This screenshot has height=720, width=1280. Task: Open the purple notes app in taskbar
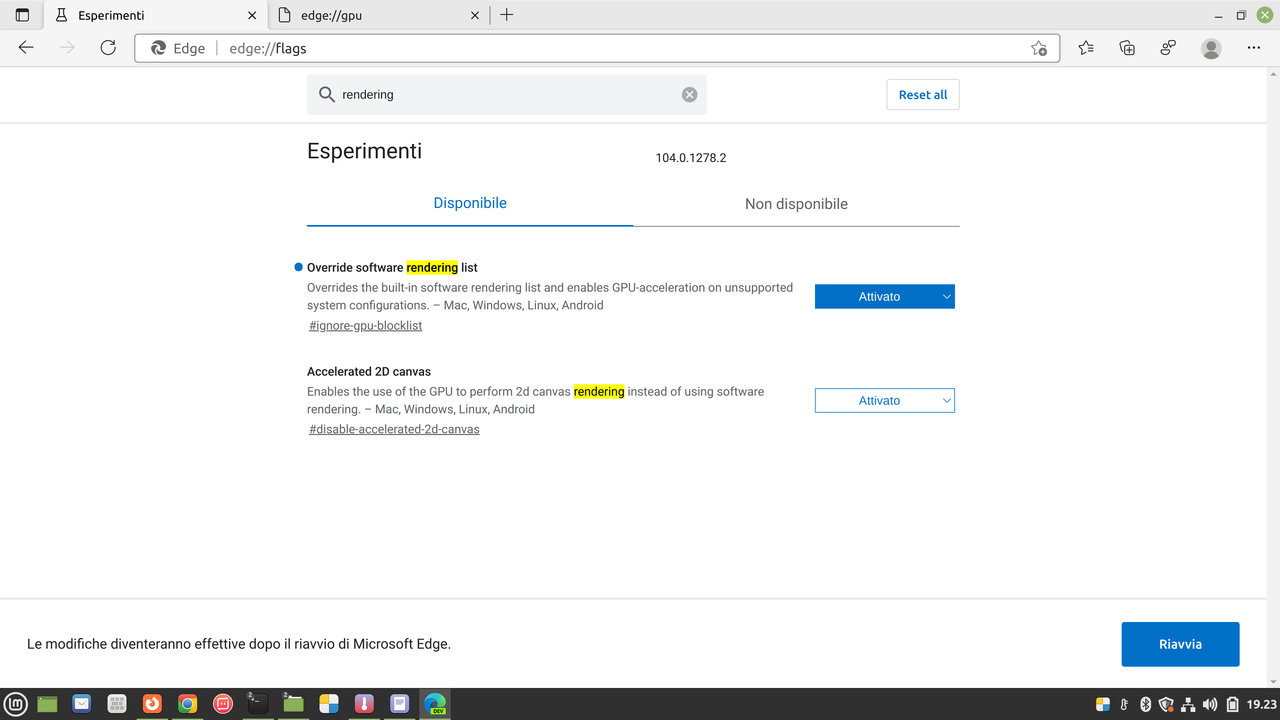click(399, 704)
